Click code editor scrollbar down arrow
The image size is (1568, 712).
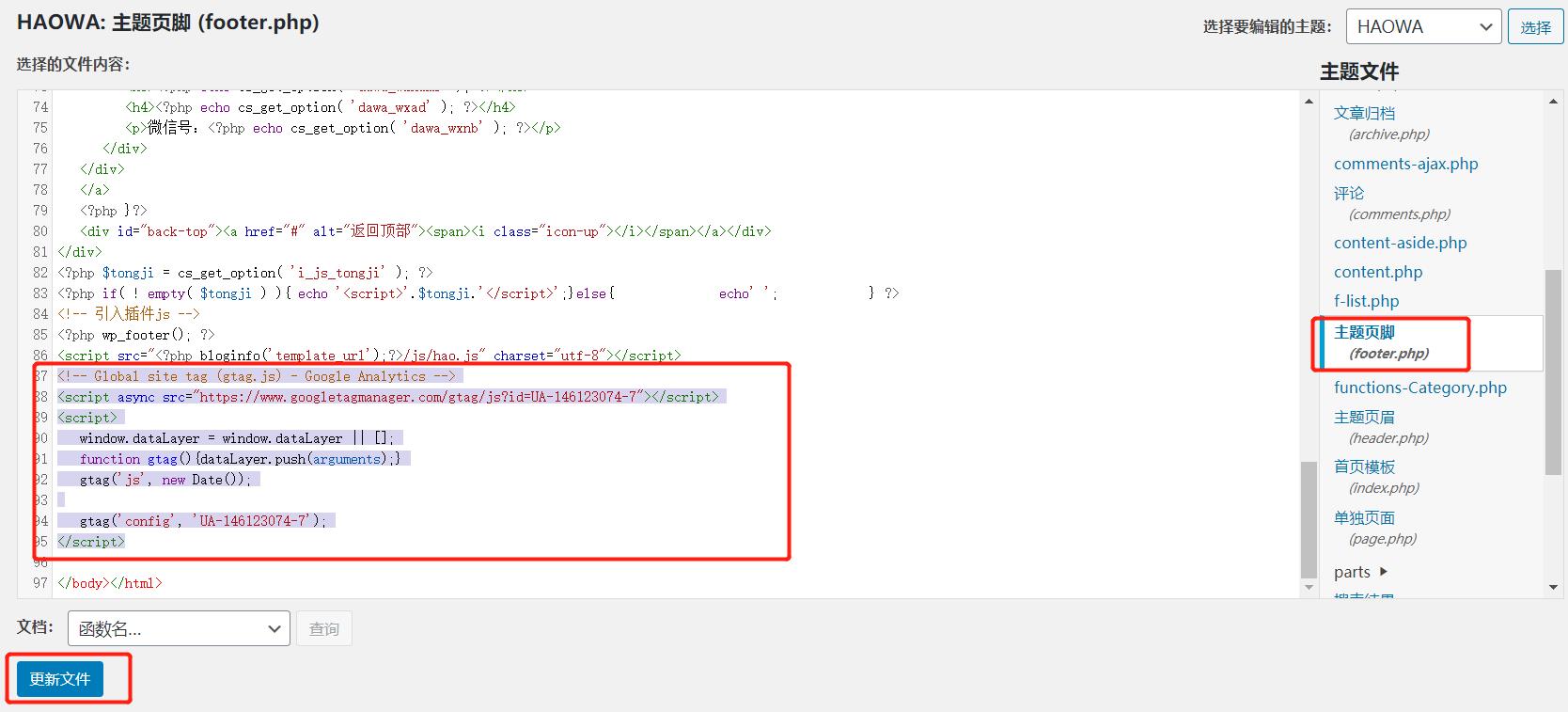(1309, 587)
